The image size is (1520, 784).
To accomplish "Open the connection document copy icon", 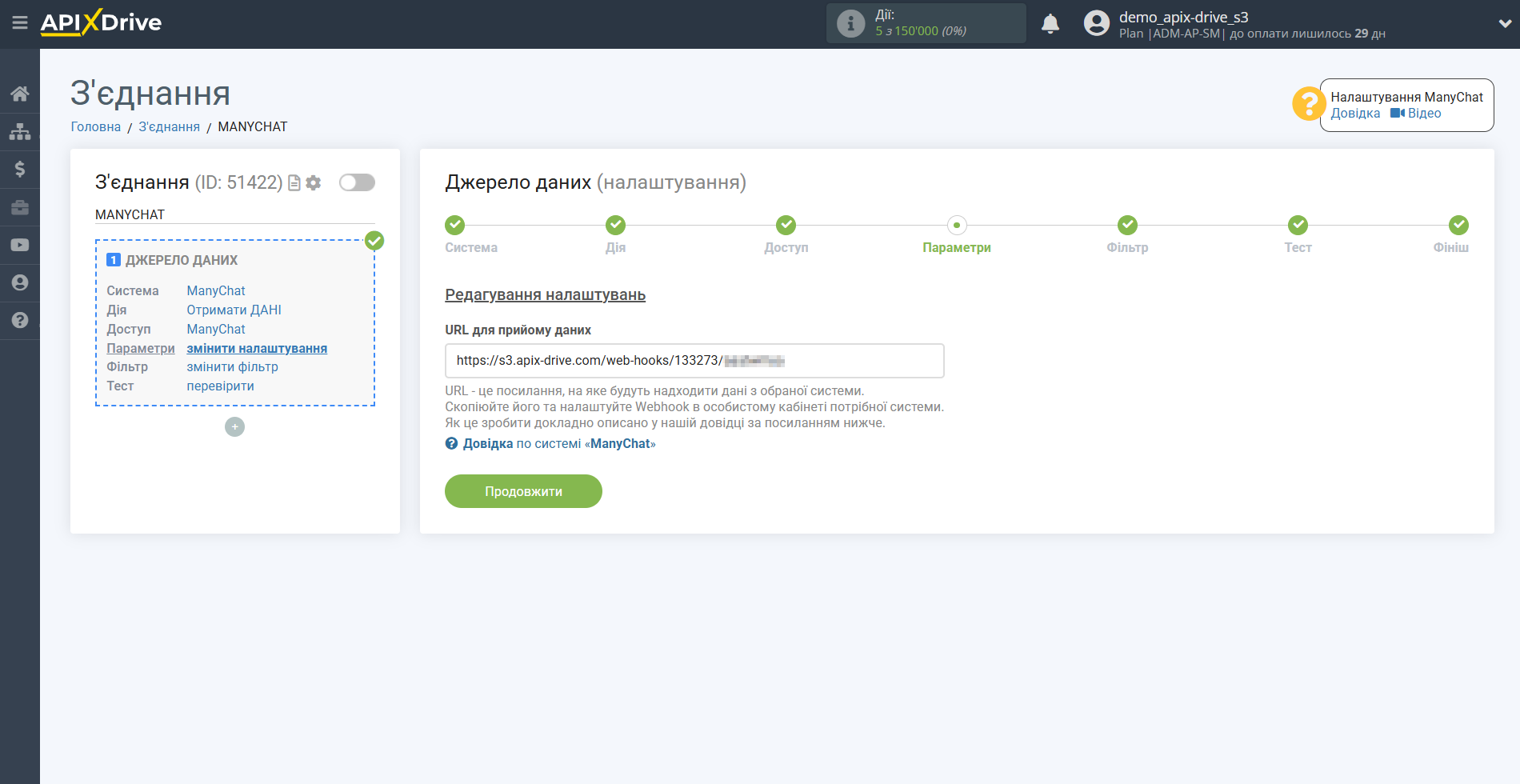I will (x=294, y=183).
